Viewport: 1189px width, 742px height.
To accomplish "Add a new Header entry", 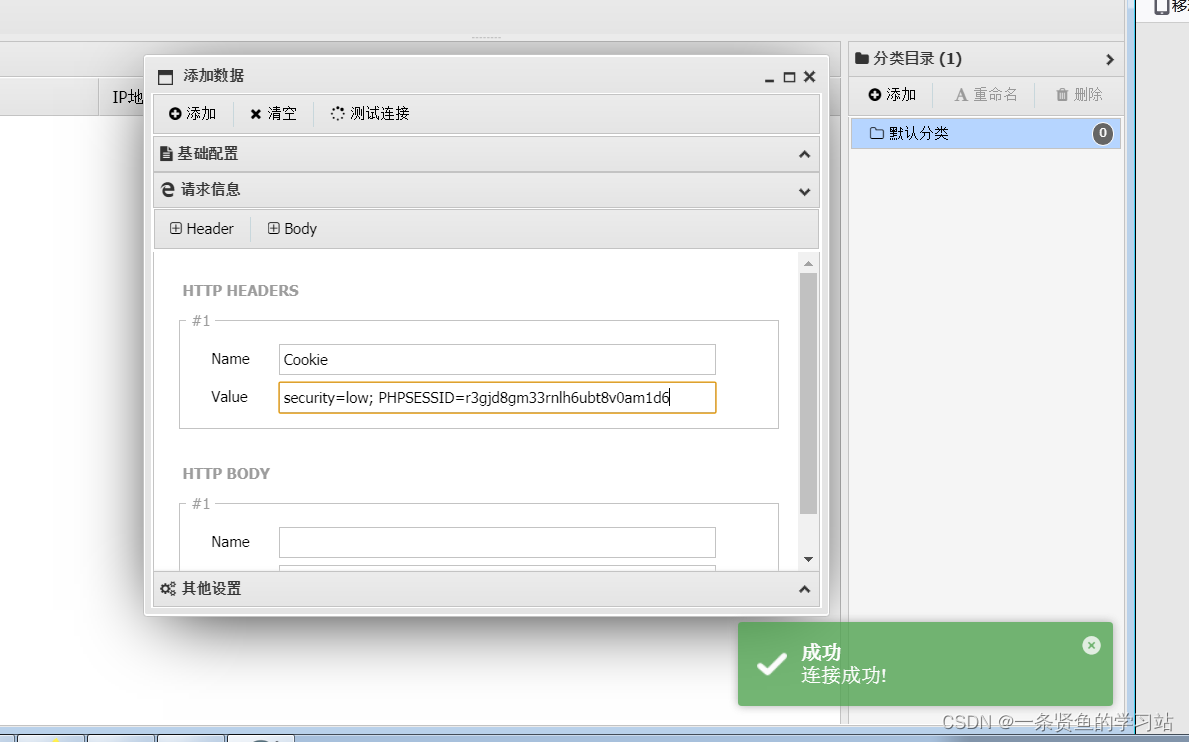I will click(x=202, y=229).
